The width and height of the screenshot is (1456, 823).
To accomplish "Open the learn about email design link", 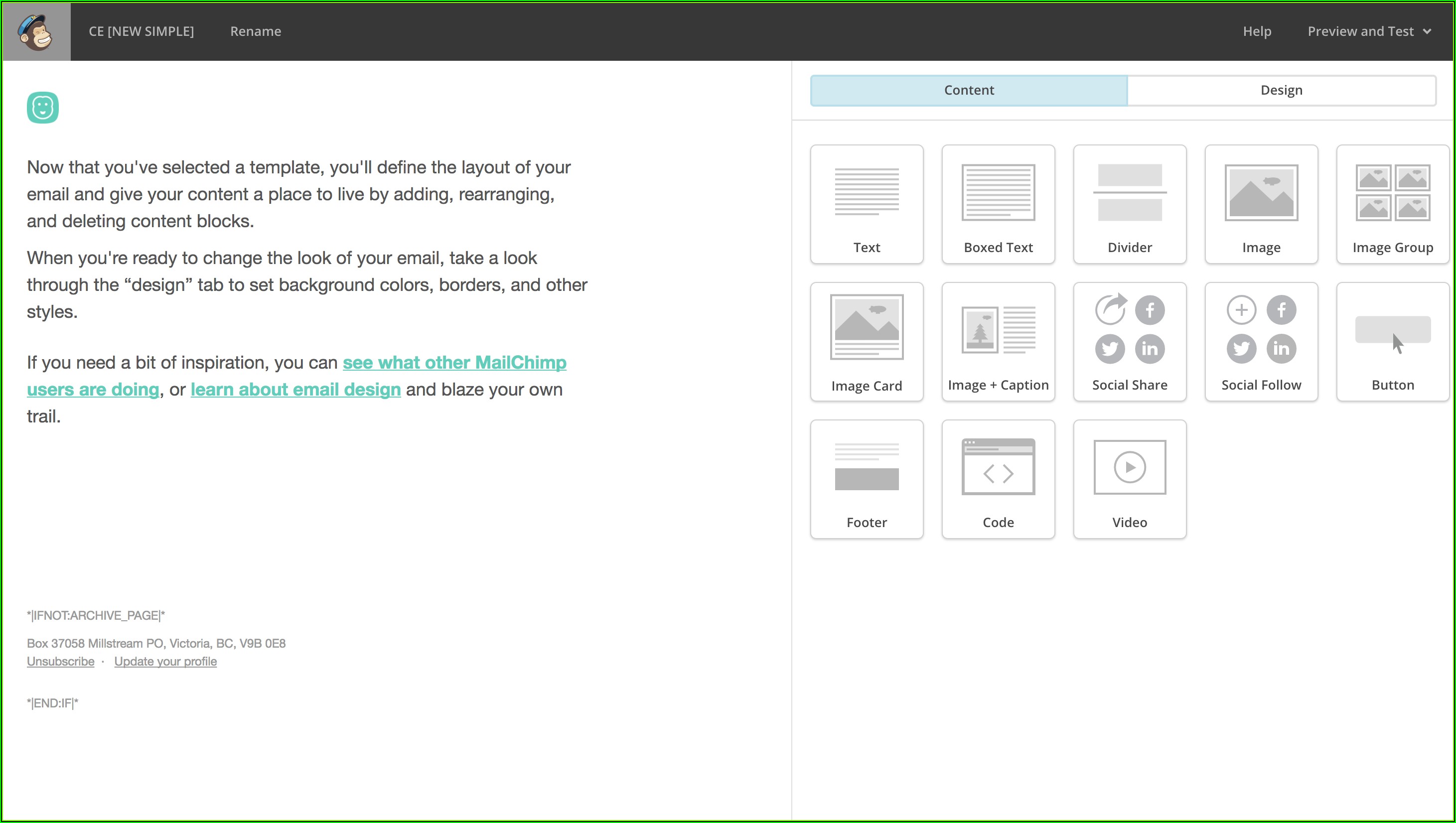I will pos(295,390).
